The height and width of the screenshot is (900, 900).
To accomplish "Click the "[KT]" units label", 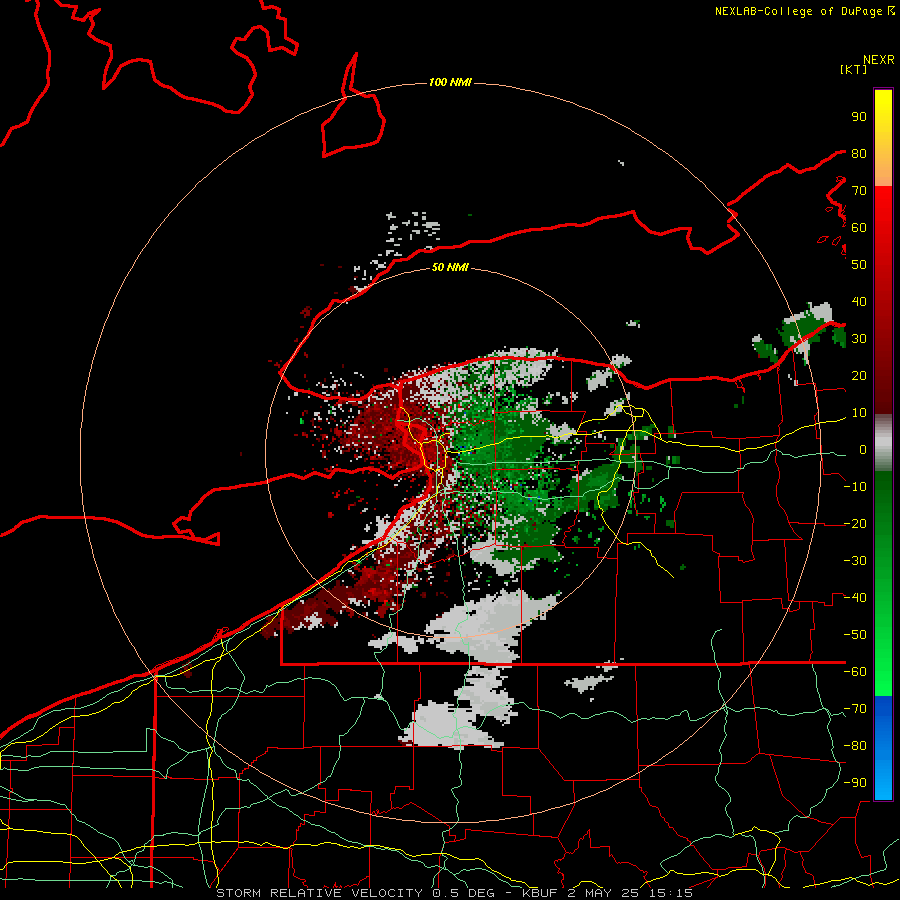I will click(x=853, y=69).
